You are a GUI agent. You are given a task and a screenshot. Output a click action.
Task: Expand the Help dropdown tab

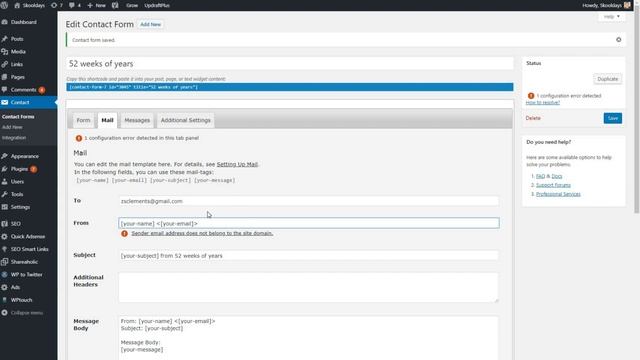click(611, 17)
